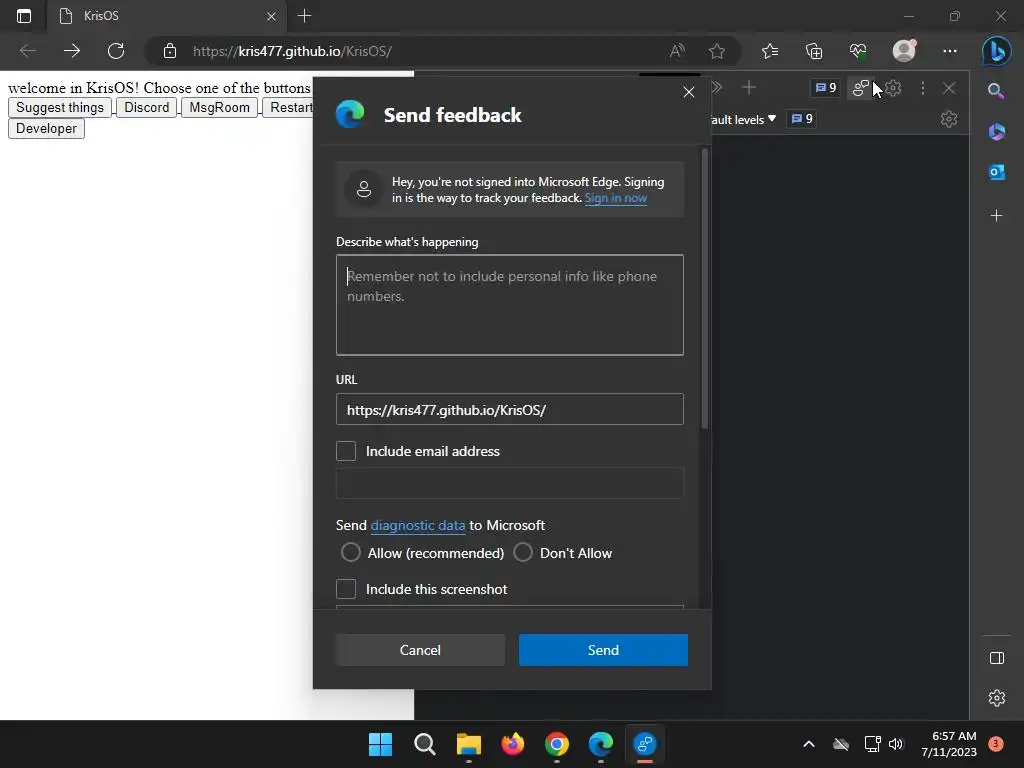The image size is (1024, 768).
Task: Open Collections in Edge toolbar
Action: click(814, 51)
